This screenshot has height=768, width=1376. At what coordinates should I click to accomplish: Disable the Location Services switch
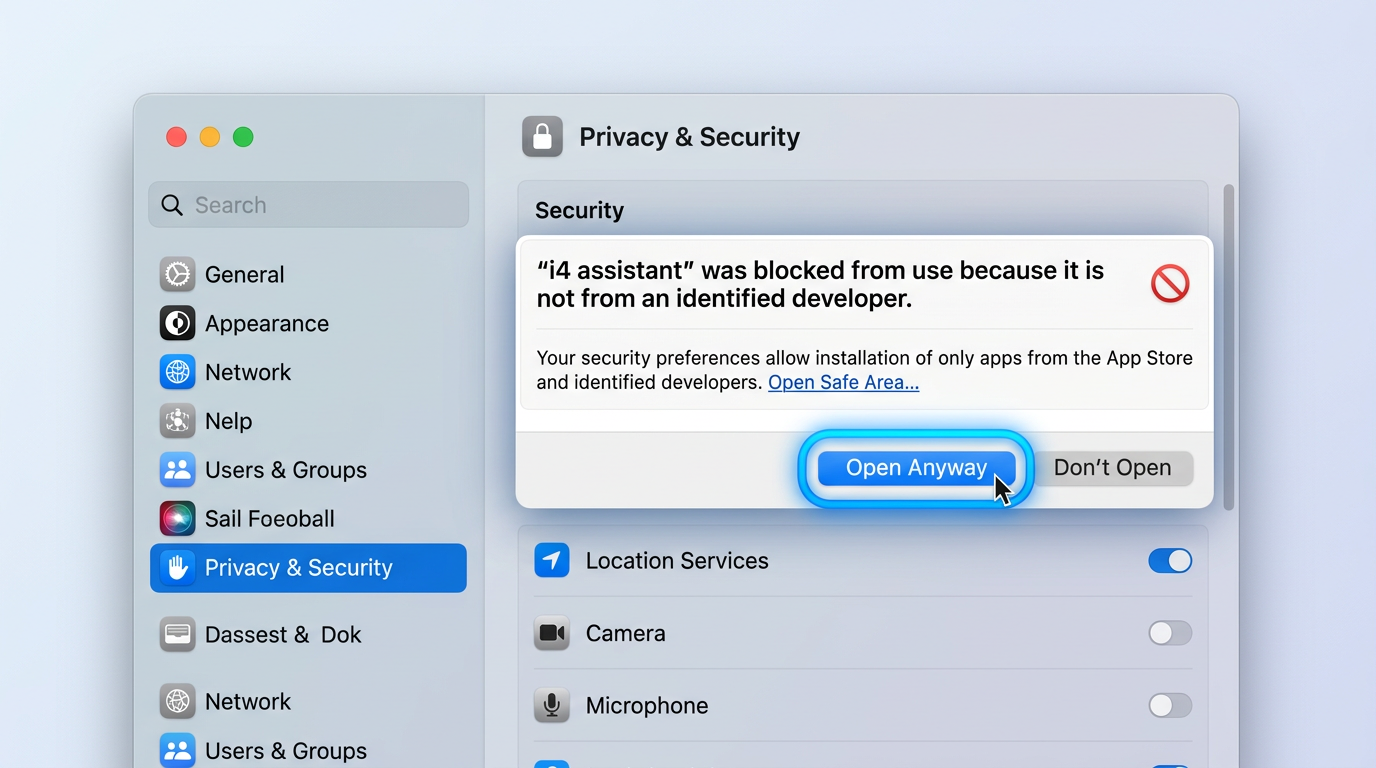pos(1169,561)
